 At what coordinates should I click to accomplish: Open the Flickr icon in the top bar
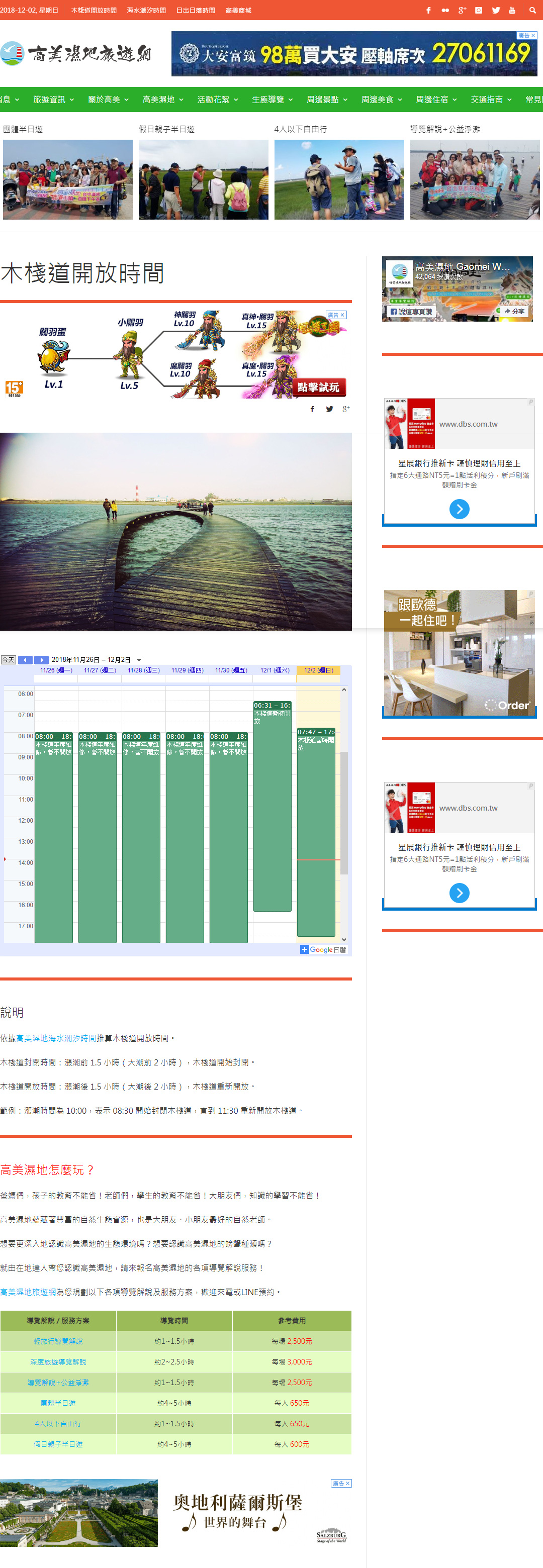(445, 11)
